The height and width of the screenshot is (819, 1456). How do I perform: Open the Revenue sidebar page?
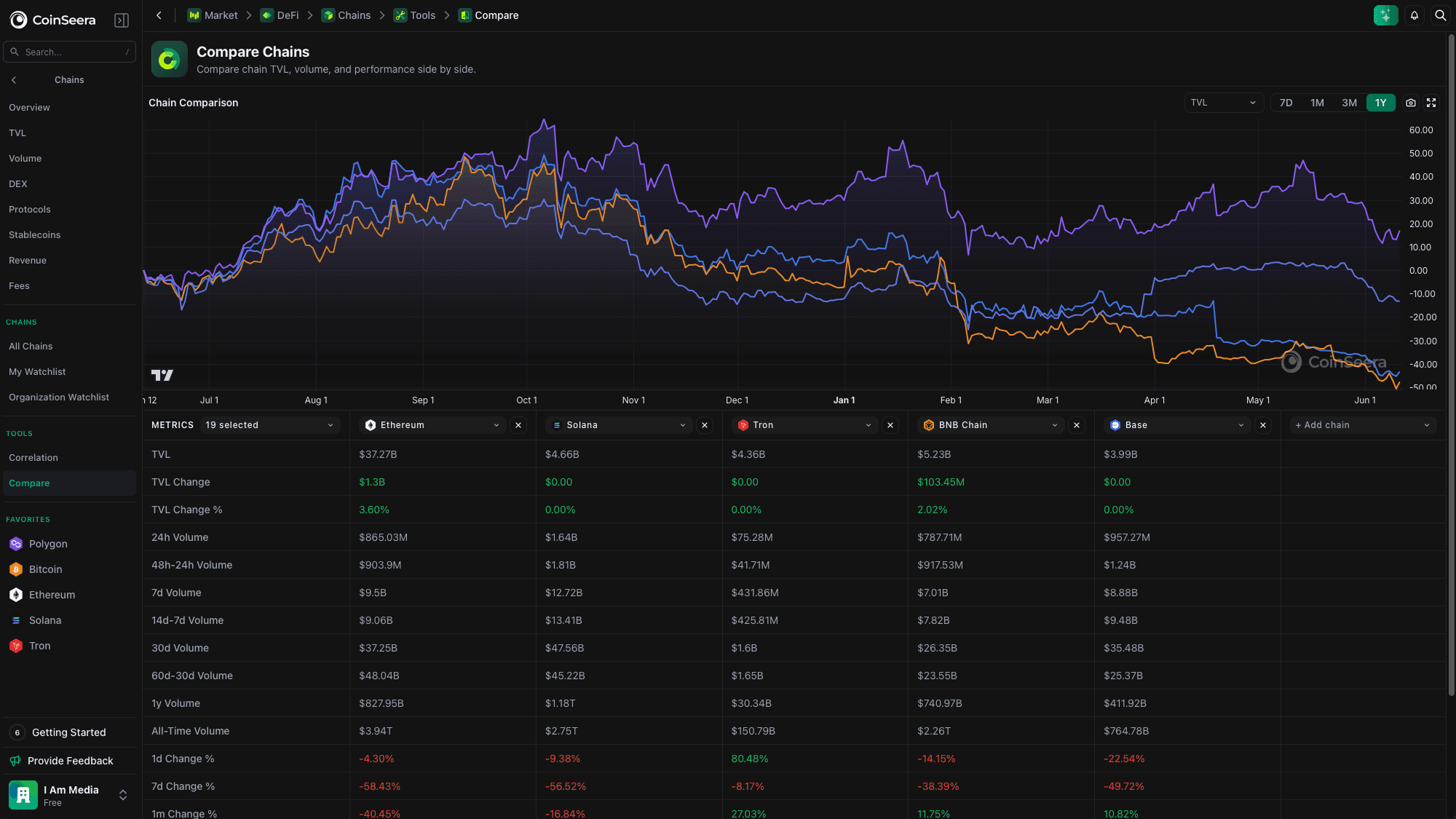pyautogui.click(x=69, y=261)
